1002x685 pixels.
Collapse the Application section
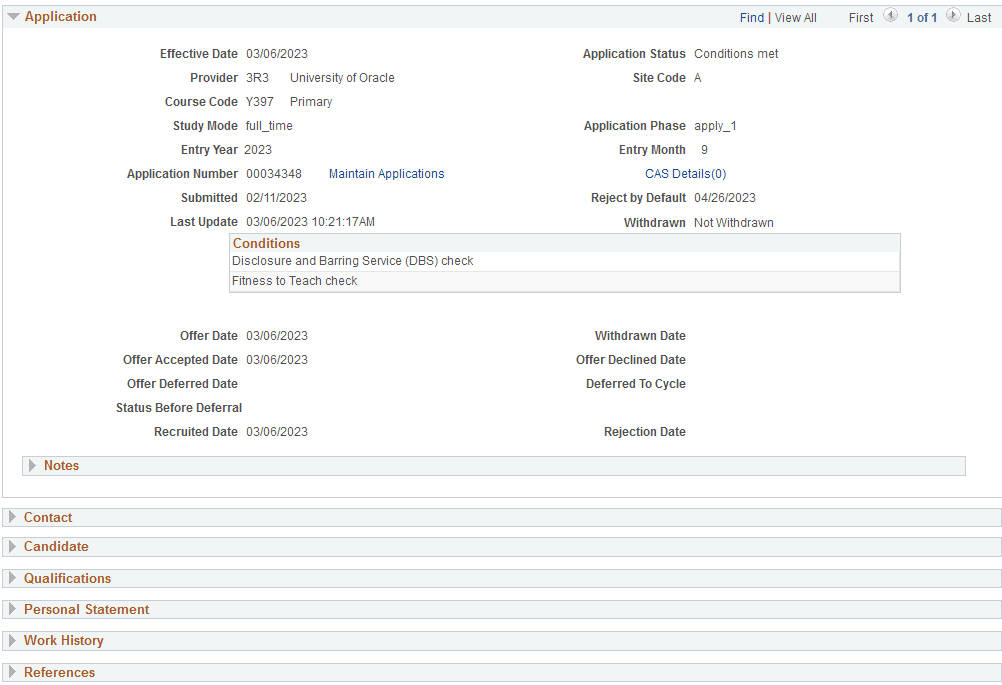[x=13, y=17]
